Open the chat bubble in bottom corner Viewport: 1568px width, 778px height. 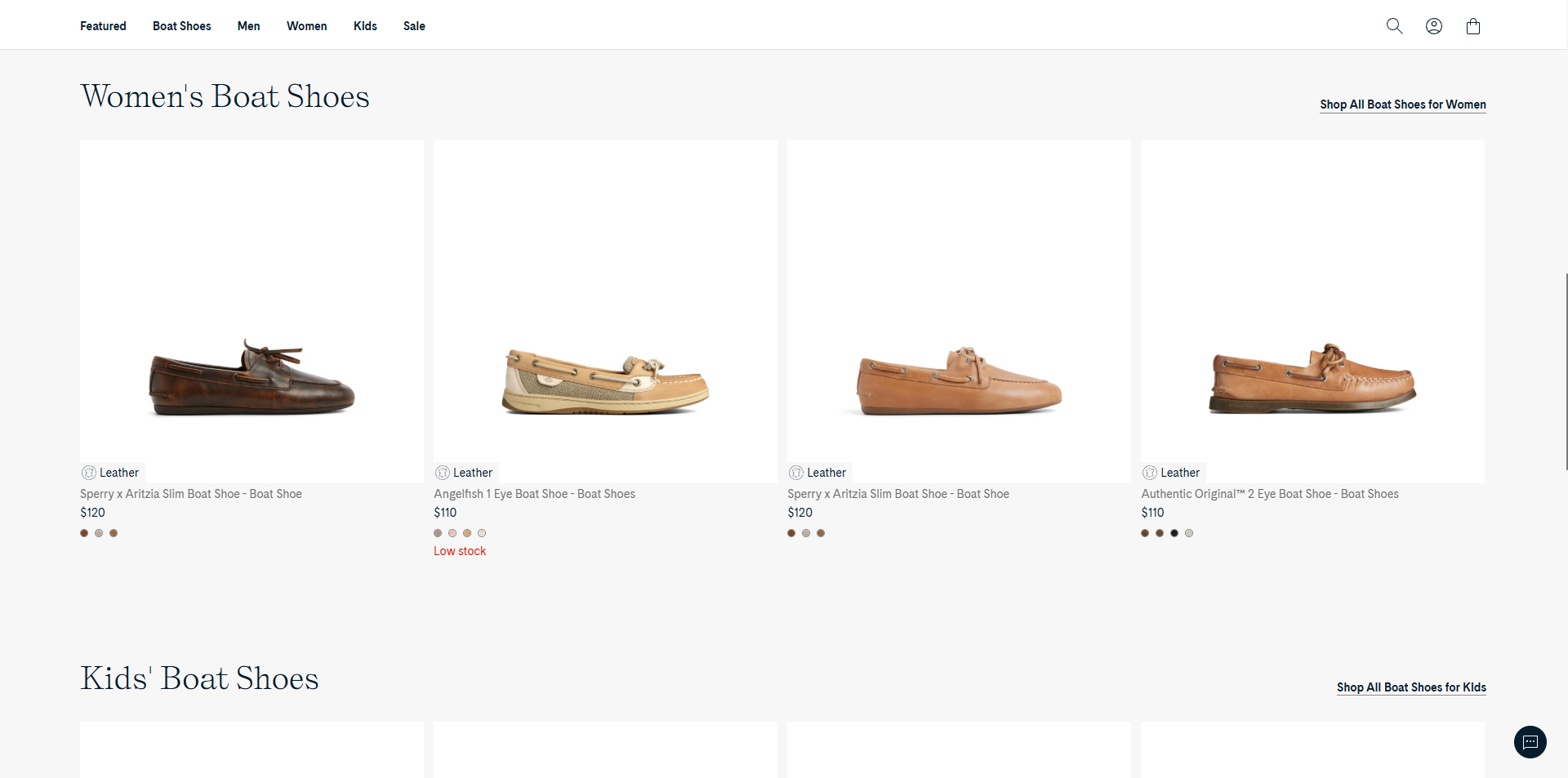tap(1530, 742)
